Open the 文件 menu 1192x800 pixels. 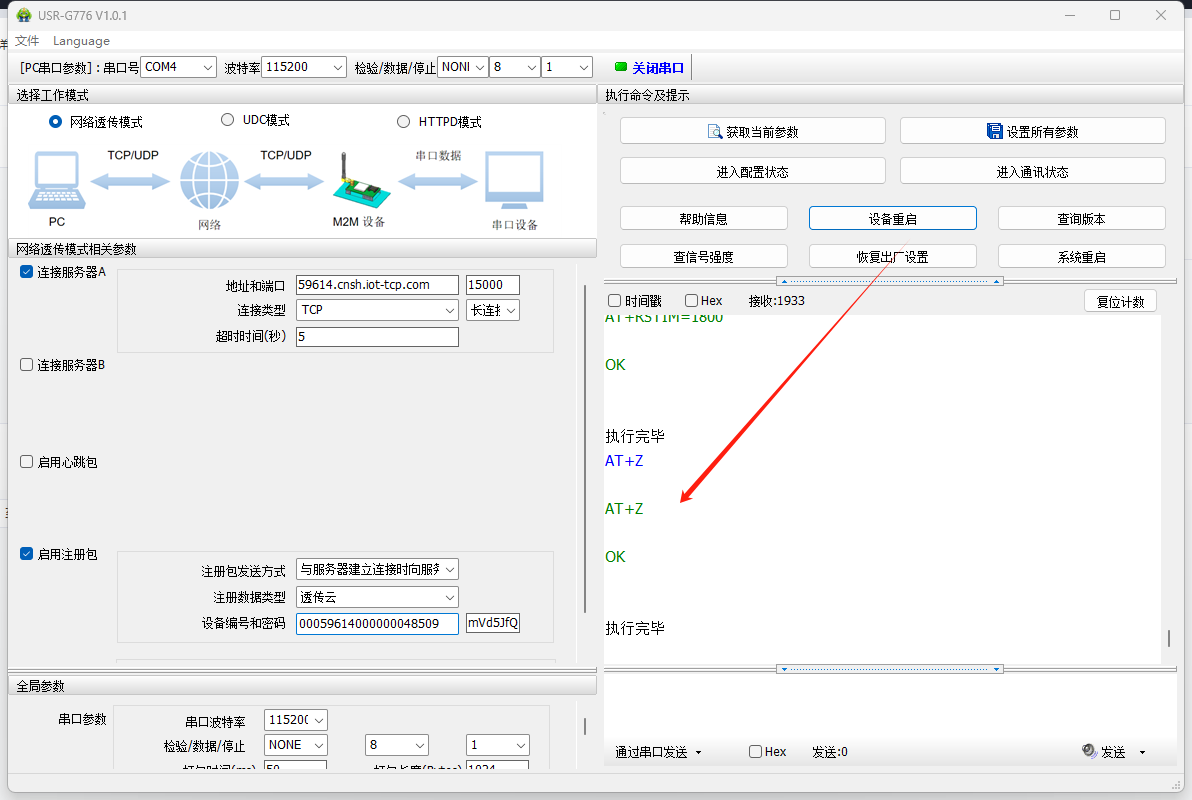coord(27,41)
